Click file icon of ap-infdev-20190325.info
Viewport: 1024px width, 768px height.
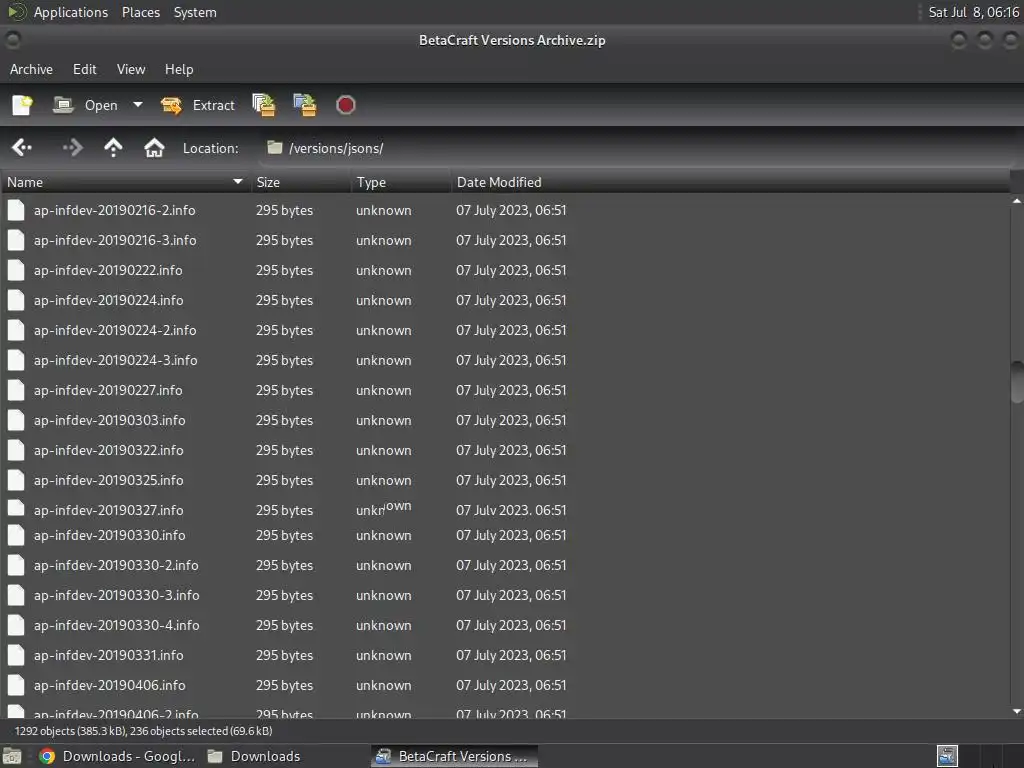[x=16, y=481]
